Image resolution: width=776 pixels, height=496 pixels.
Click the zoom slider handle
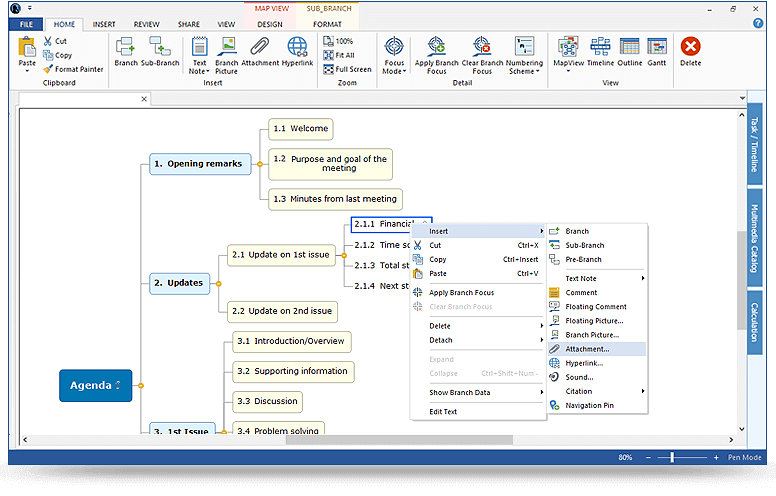point(672,458)
